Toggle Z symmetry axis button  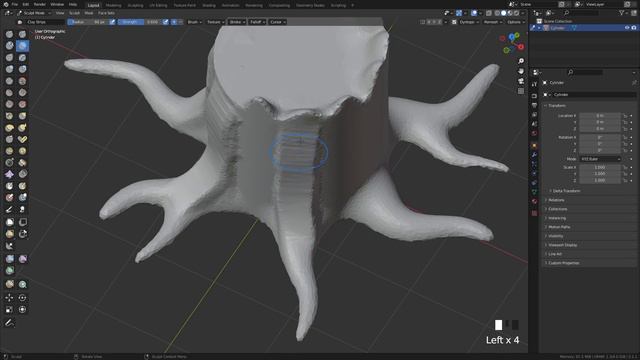pos(440,22)
